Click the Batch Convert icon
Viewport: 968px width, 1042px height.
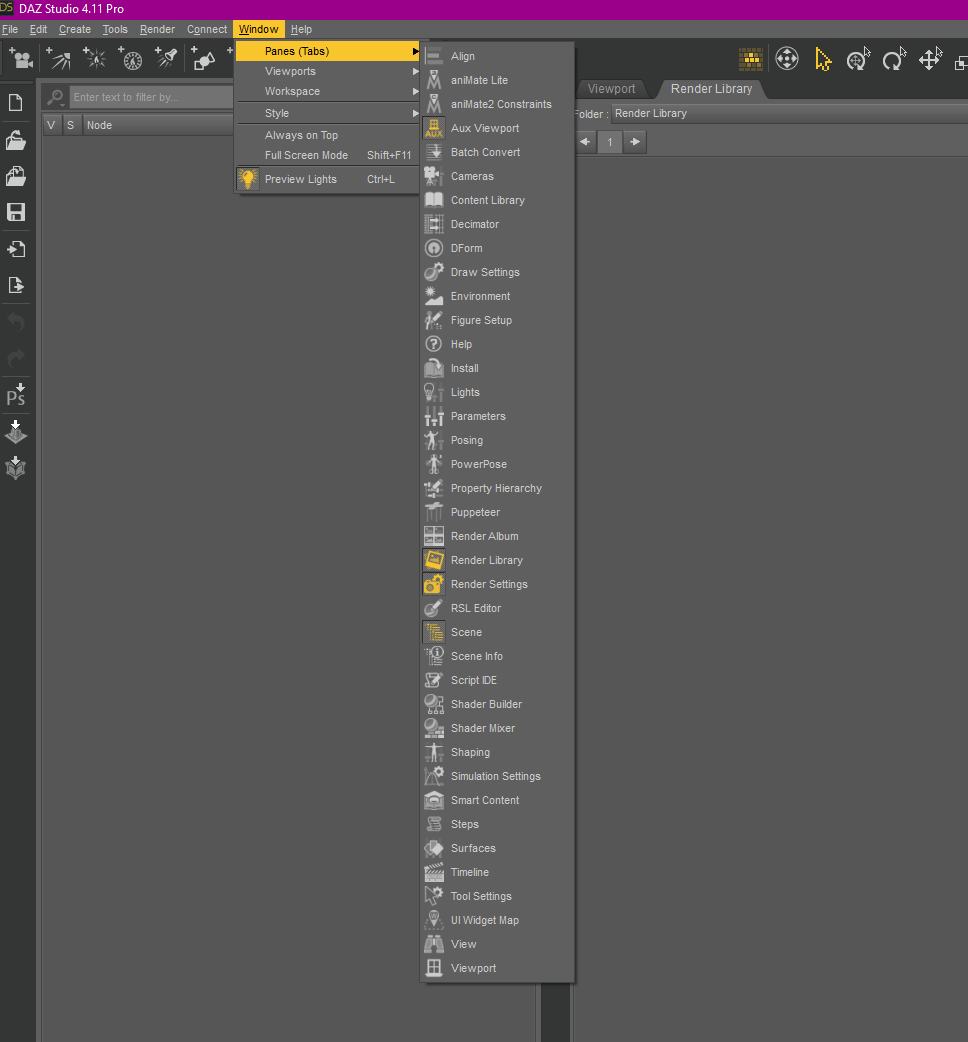pos(434,152)
